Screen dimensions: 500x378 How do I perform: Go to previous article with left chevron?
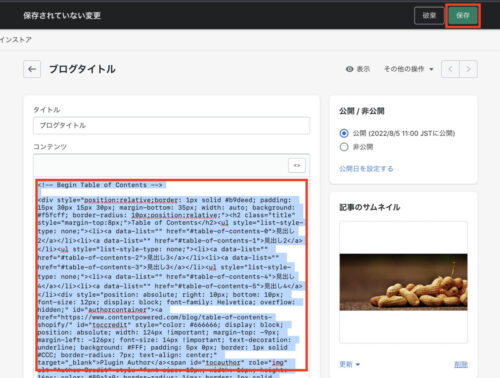450,69
